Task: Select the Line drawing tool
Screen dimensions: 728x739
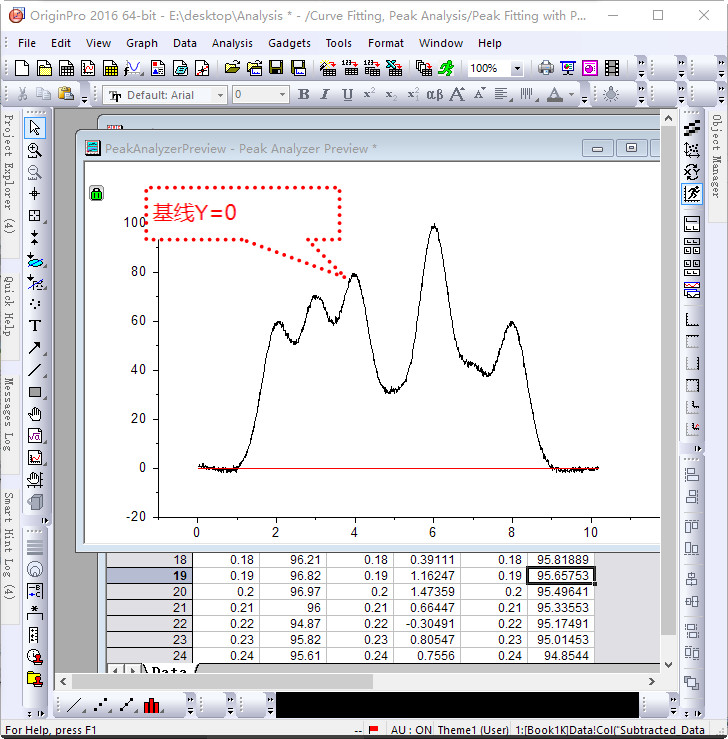Action: [34, 370]
